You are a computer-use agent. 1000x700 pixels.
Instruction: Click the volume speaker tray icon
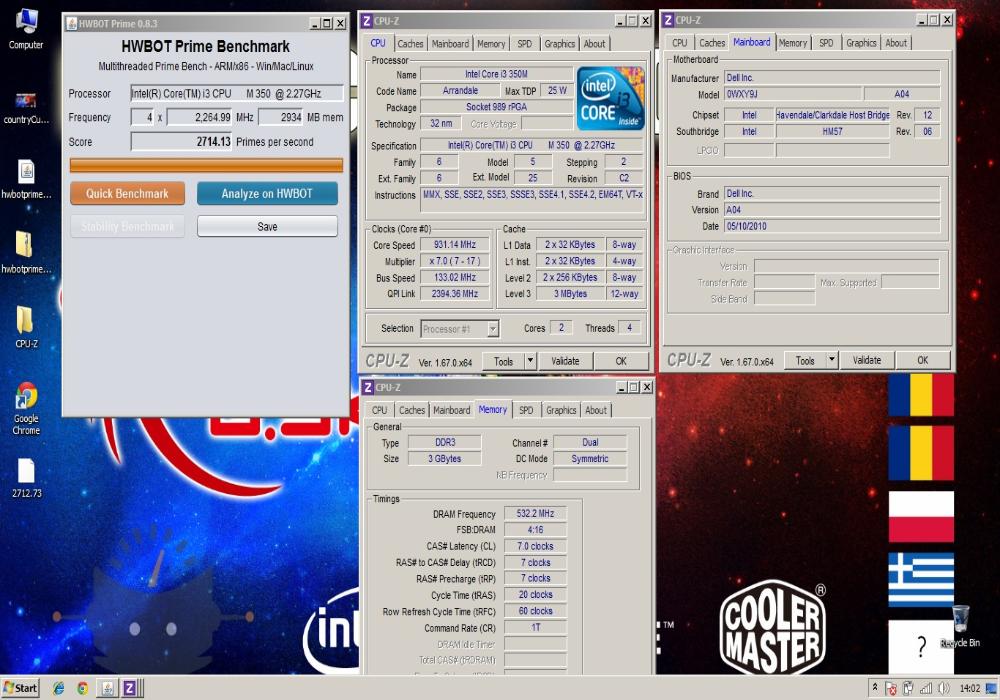point(945,689)
